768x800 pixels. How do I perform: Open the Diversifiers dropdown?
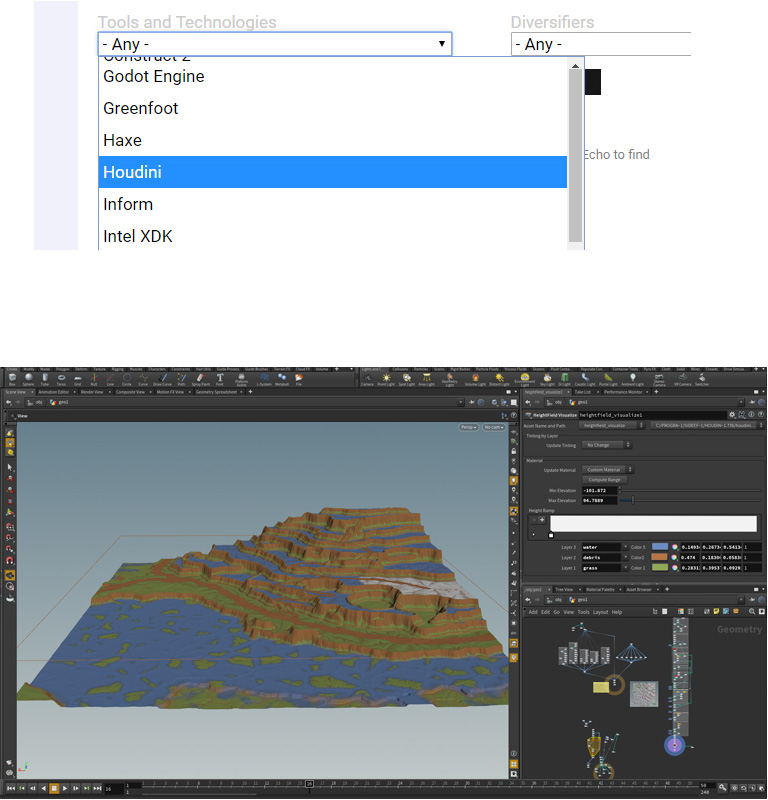tap(601, 44)
